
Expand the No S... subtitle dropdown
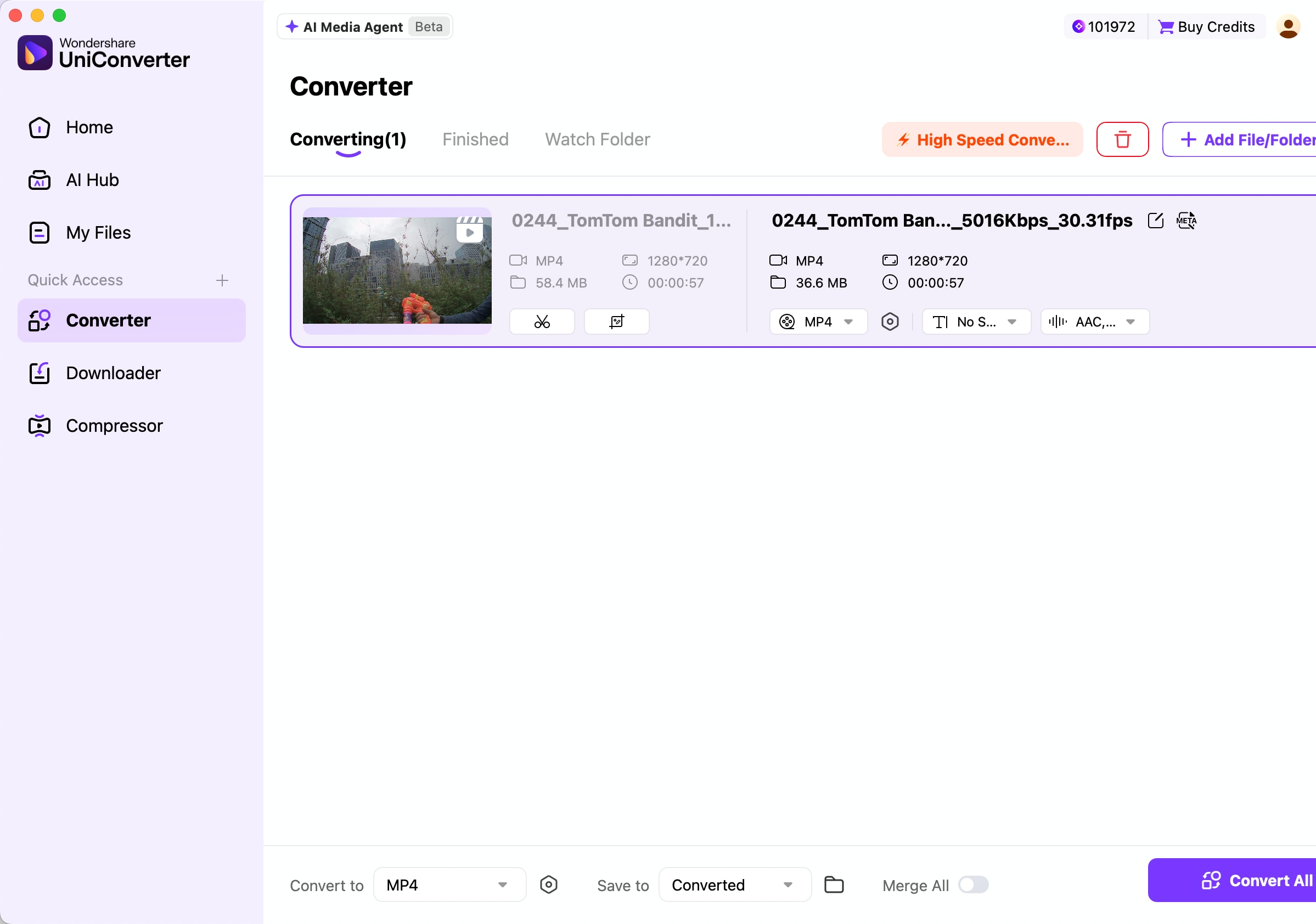tap(976, 322)
